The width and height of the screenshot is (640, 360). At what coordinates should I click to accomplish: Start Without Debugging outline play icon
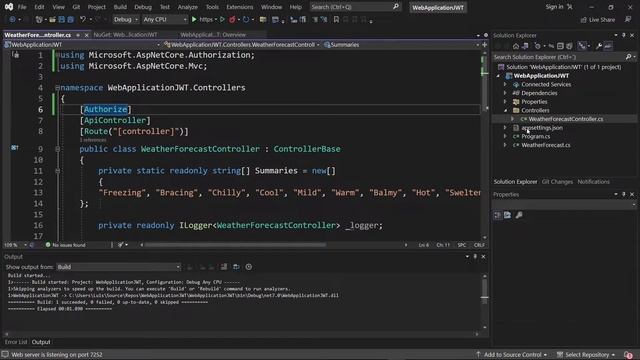pyautogui.click(x=222, y=20)
